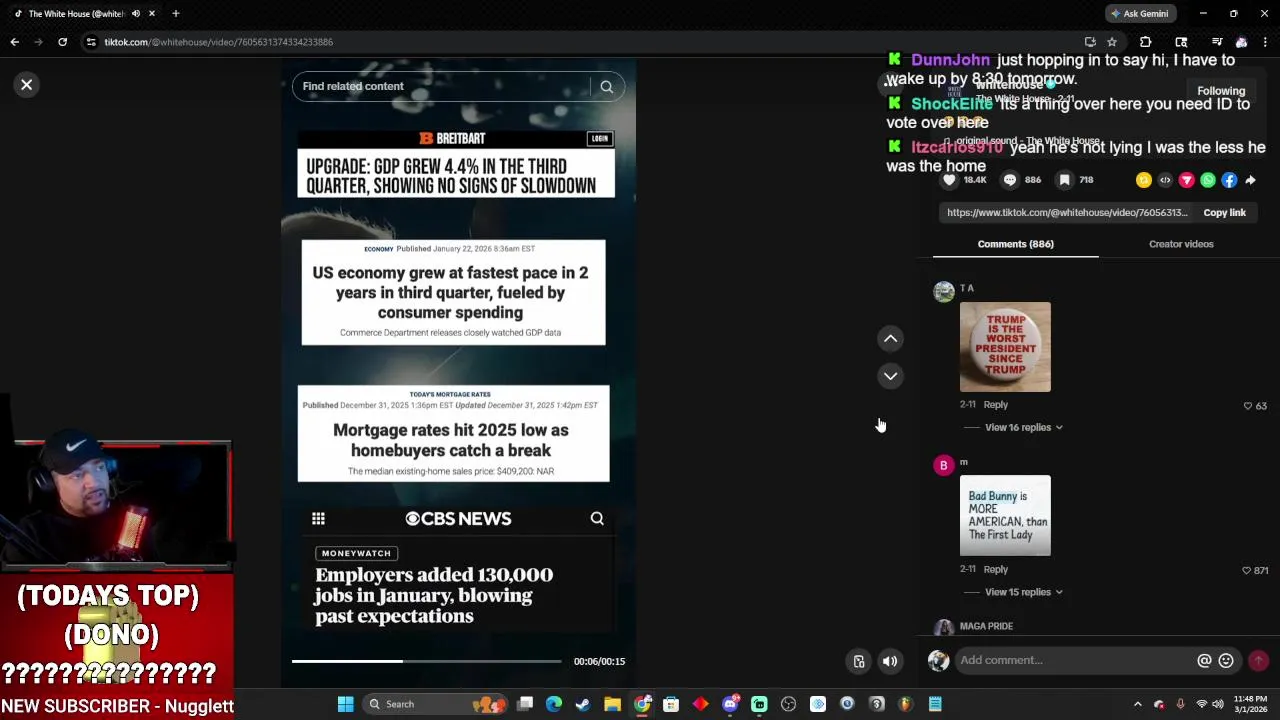This screenshot has height=720, width=1280.
Task: Insert an @ mention in comment box
Action: 1204,661
